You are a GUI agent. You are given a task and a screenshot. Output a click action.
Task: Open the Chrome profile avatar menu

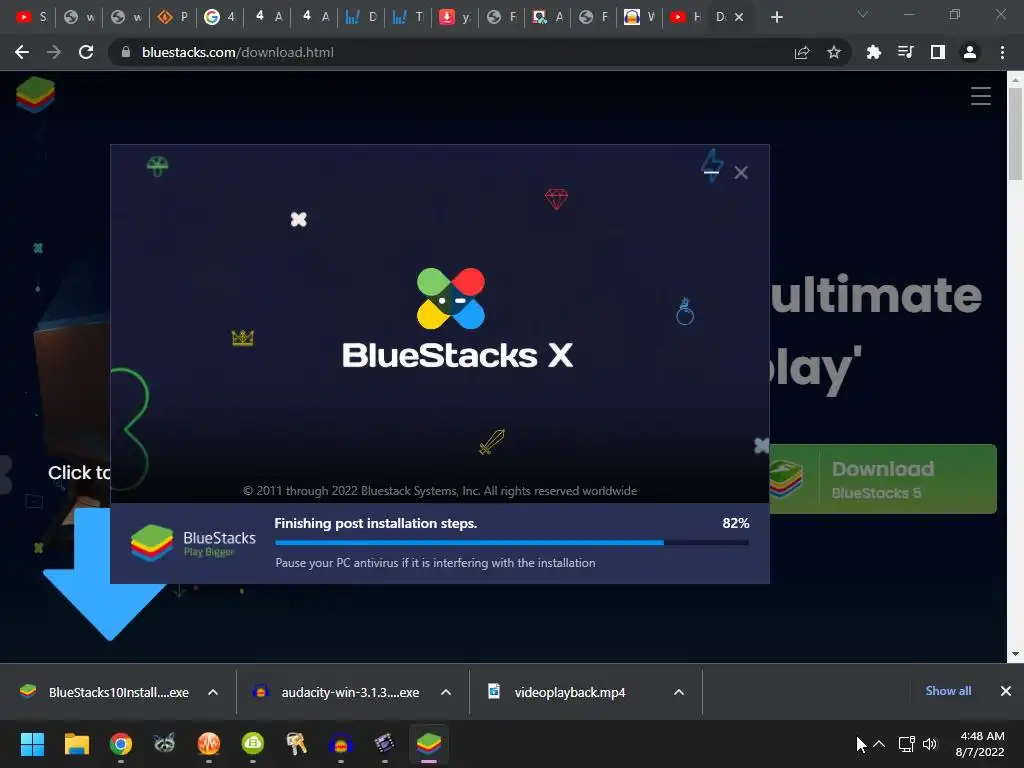[970, 52]
